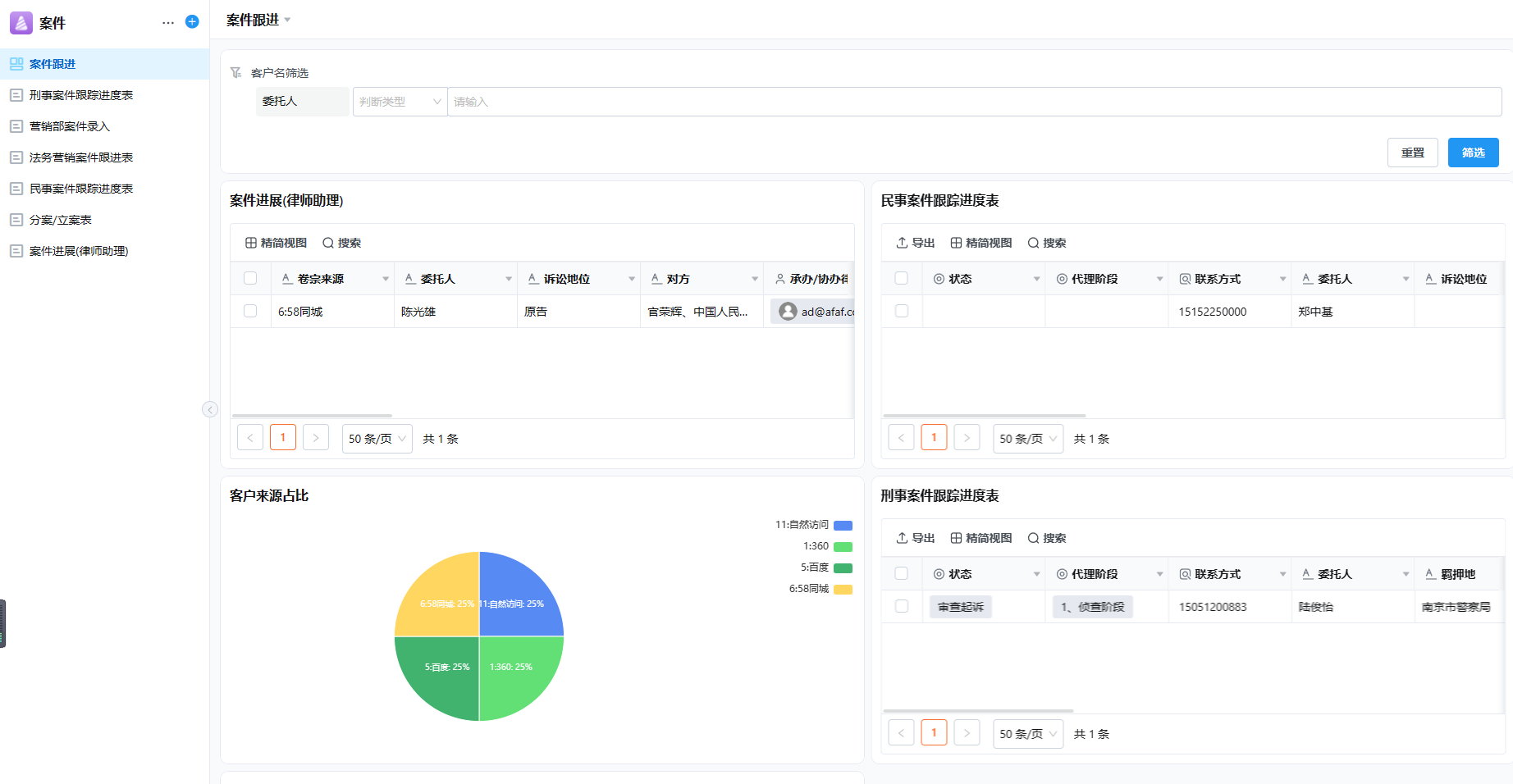1513x784 pixels.
Task: Click the 请输入 filter input field
Action: pos(973,102)
